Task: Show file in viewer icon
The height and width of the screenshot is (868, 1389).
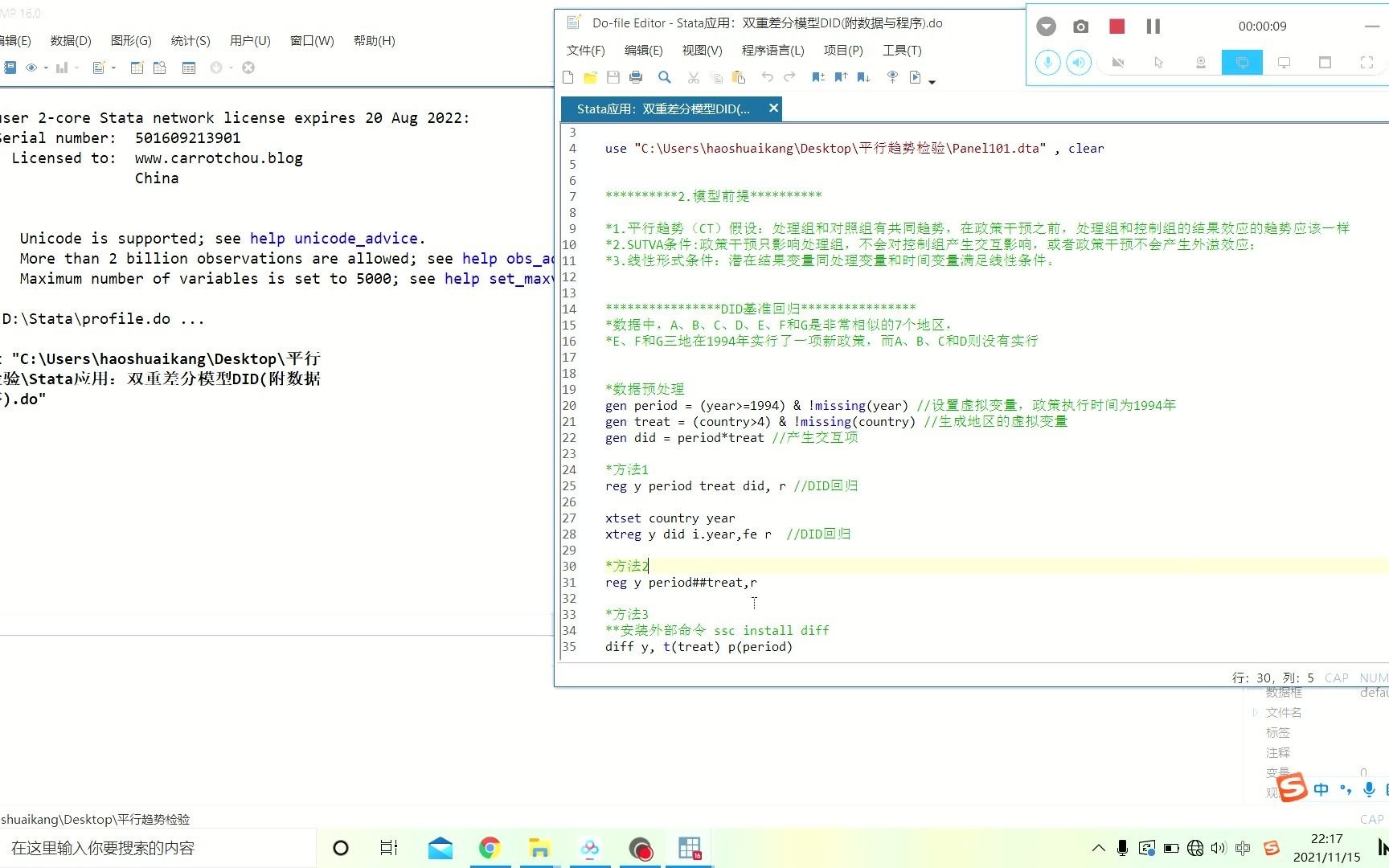Action: pyautogui.click(x=892, y=77)
